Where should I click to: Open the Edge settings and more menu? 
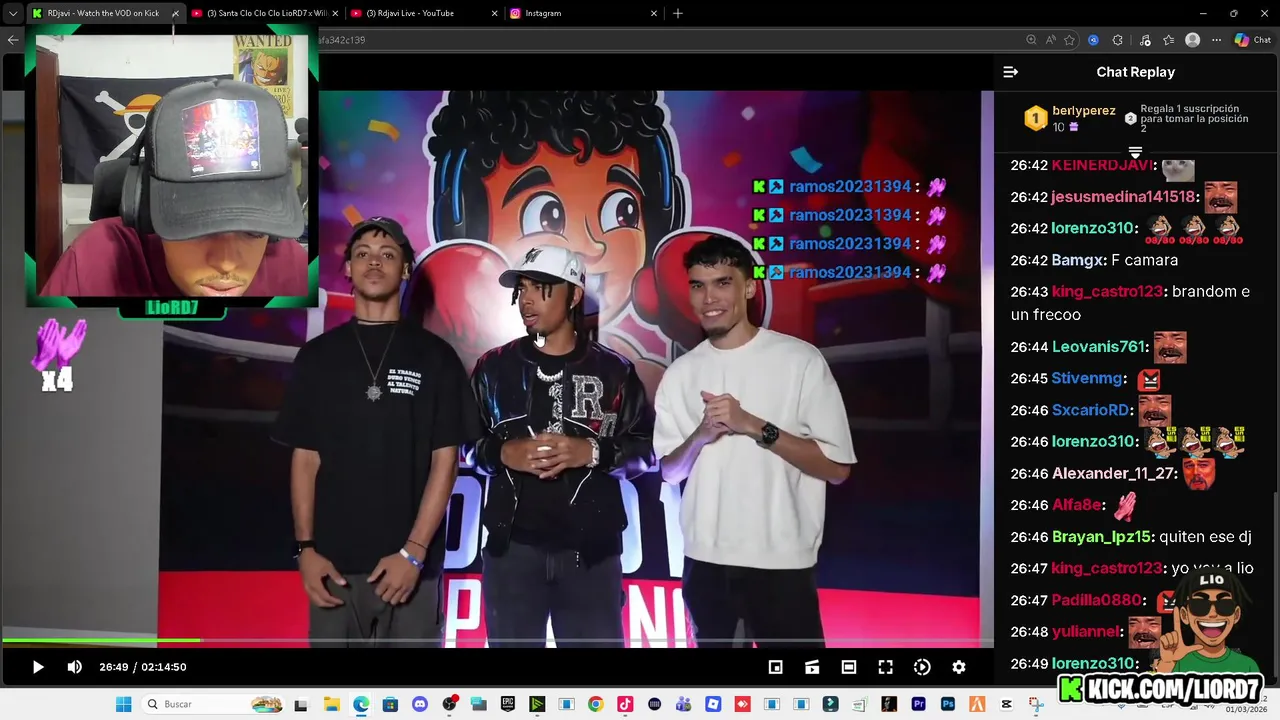click(1217, 40)
